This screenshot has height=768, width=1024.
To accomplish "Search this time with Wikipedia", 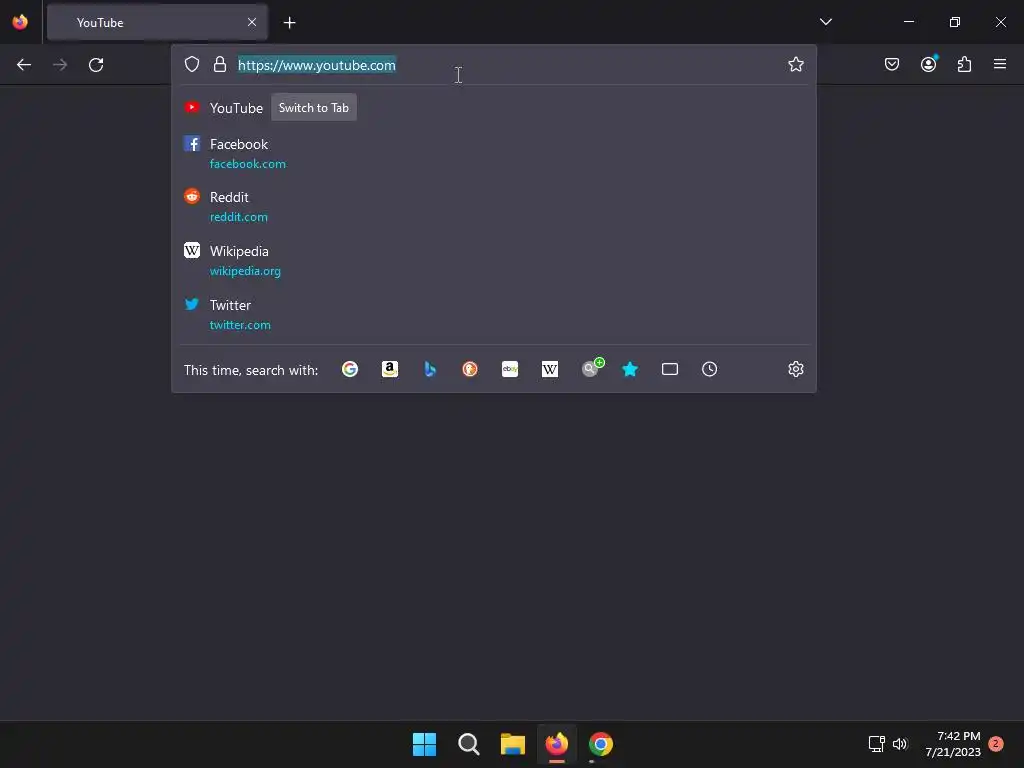I will (x=550, y=369).
